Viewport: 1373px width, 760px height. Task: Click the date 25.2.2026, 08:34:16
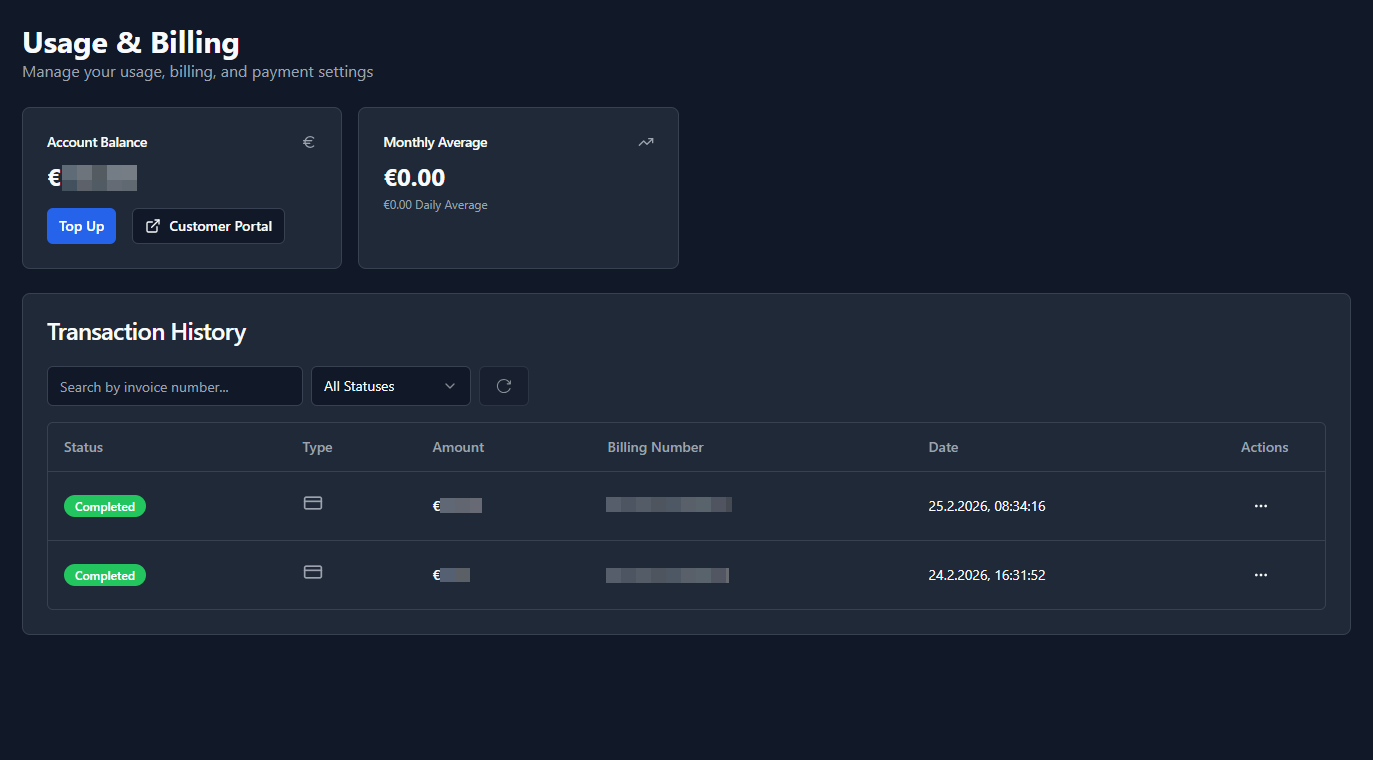(986, 506)
